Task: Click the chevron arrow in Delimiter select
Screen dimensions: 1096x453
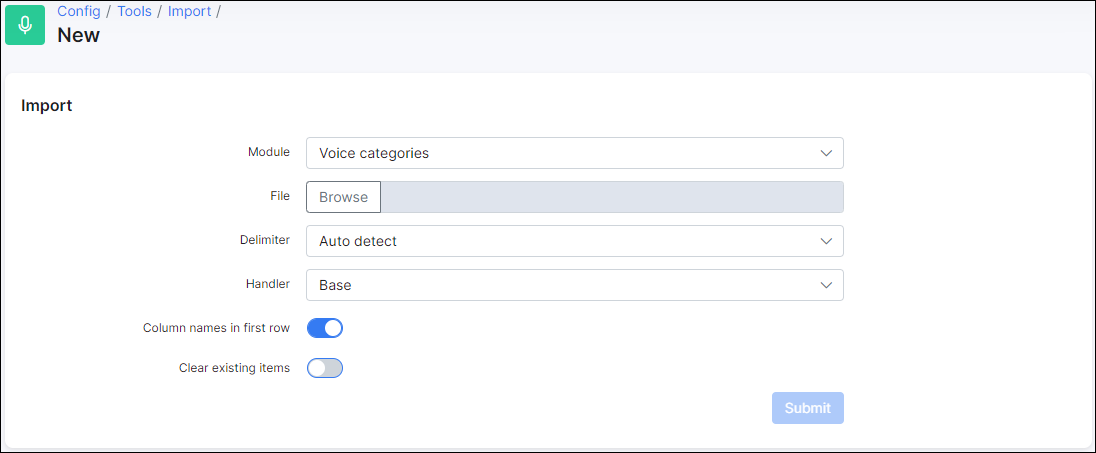Action: (826, 241)
